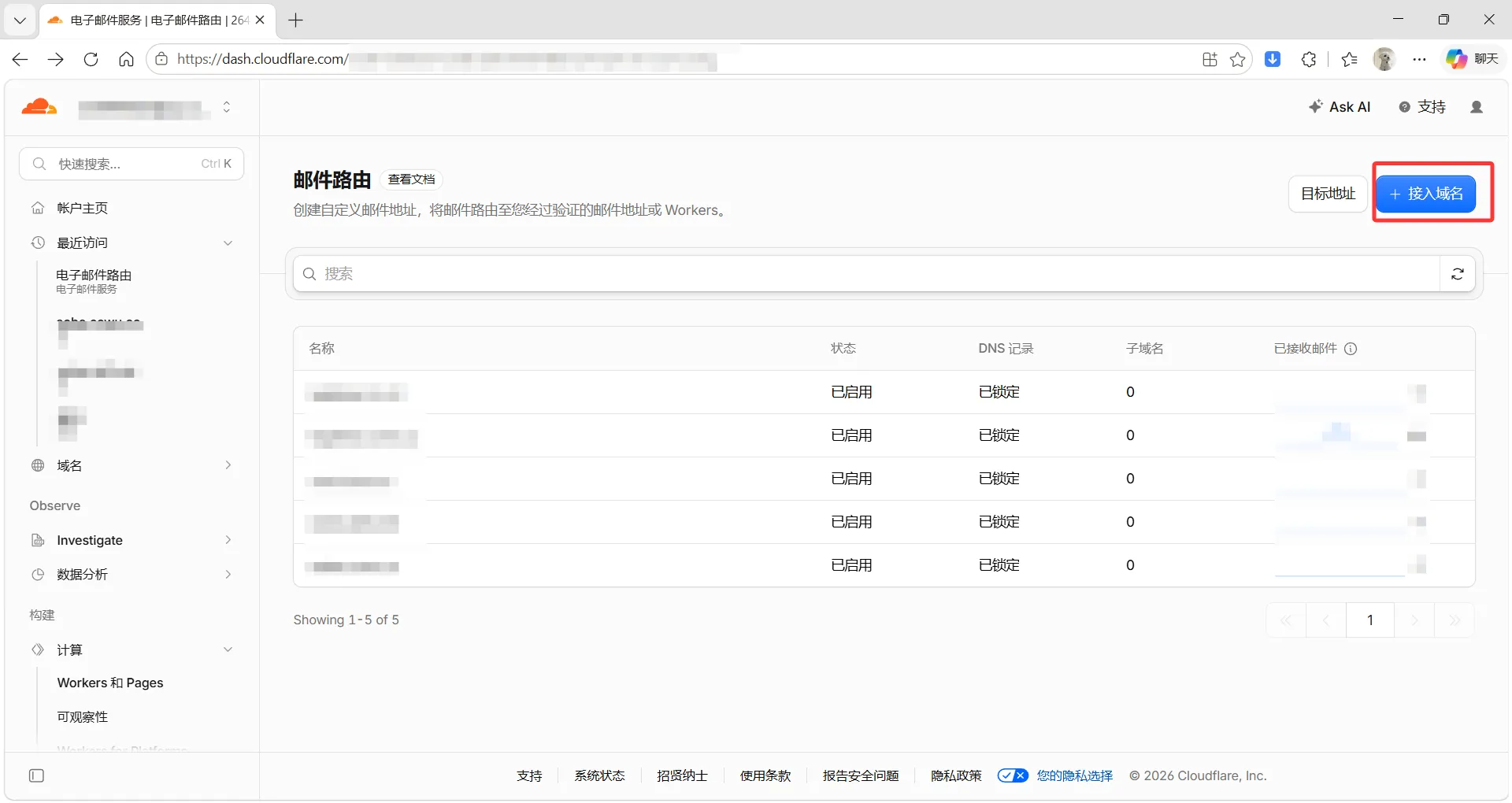Collapse the 计算 section
The width and height of the screenshot is (1512, 803).
pos(228,650)
